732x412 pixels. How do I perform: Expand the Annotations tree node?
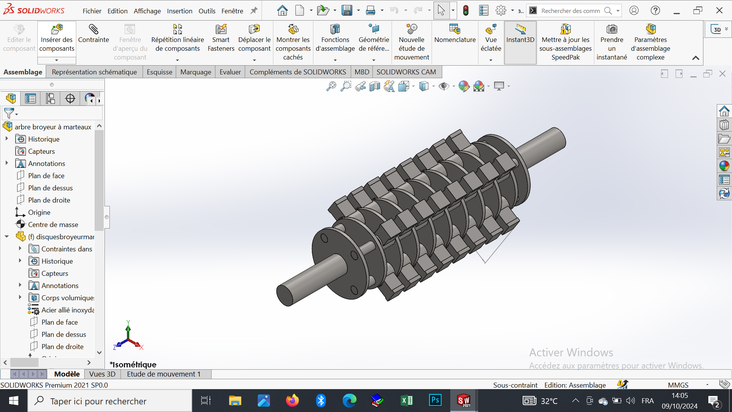[7, 164]
